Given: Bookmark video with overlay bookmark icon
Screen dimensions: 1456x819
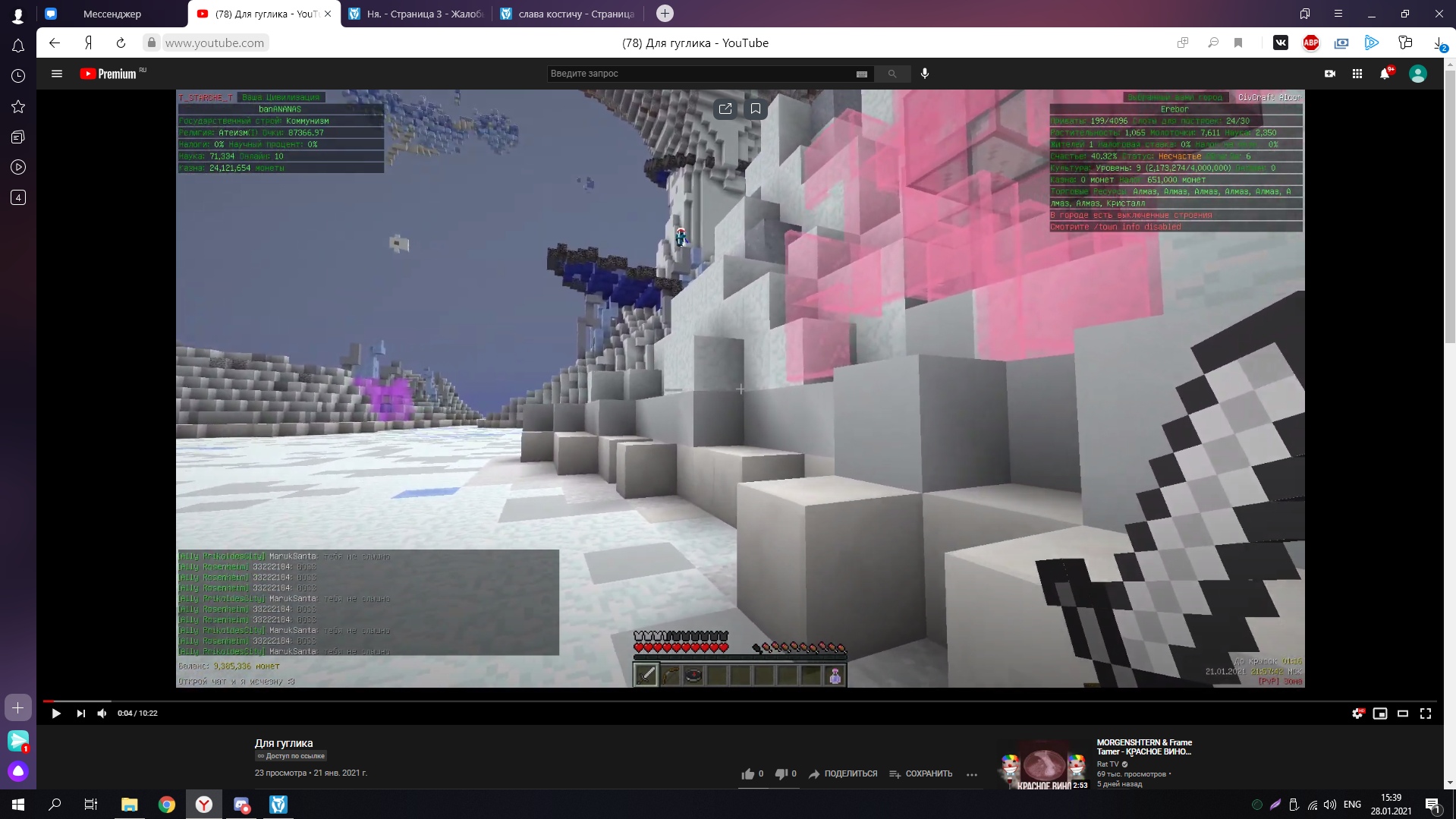Looking at the screenshot, I should point(756,109).
